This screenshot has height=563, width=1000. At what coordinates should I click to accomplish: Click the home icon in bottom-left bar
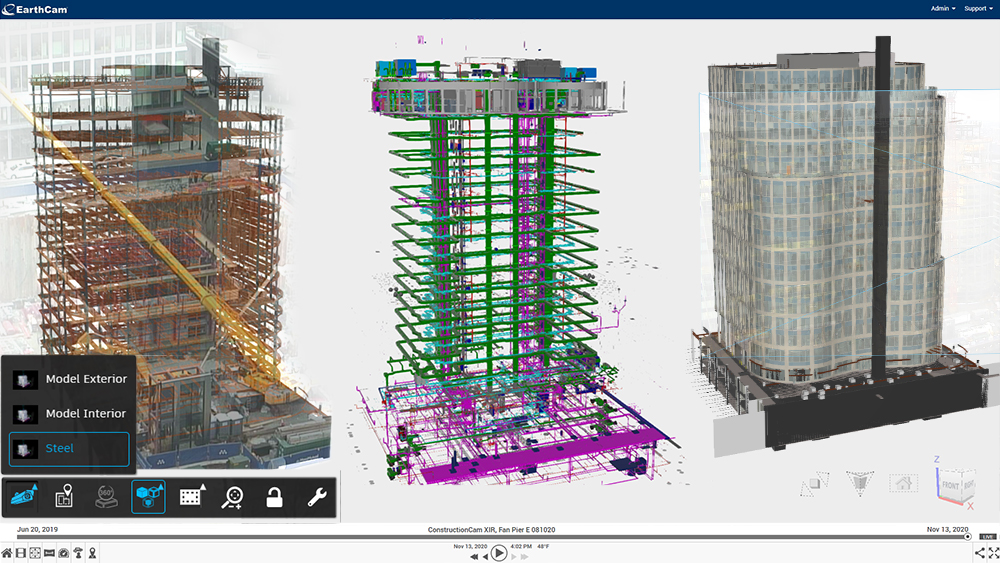[x=7, y=553]
